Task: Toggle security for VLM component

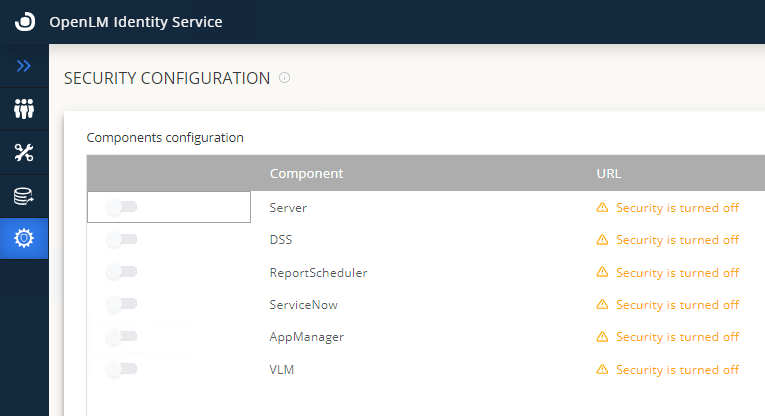Action: pos(122,370)
